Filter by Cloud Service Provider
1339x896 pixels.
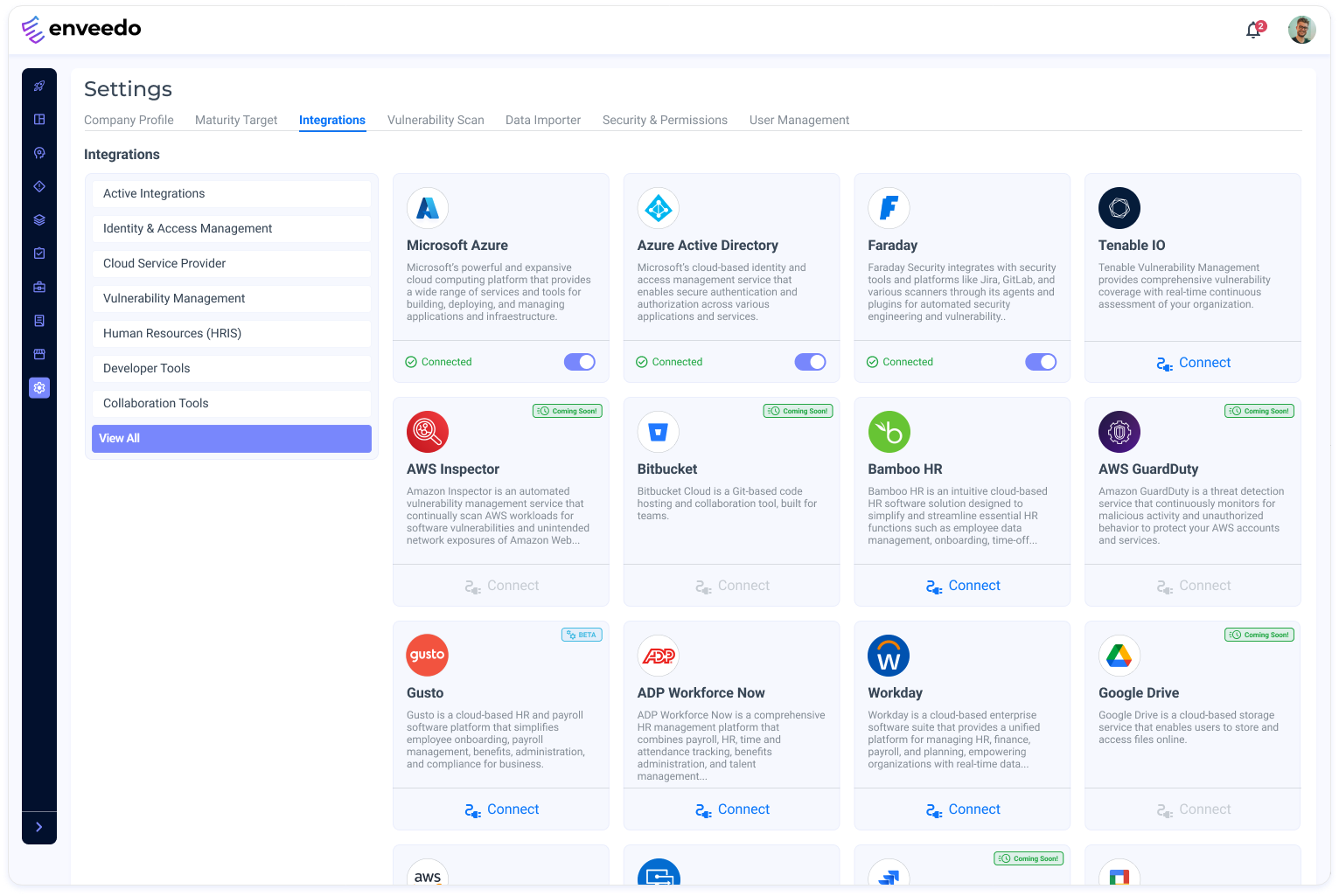coord(232,264)
